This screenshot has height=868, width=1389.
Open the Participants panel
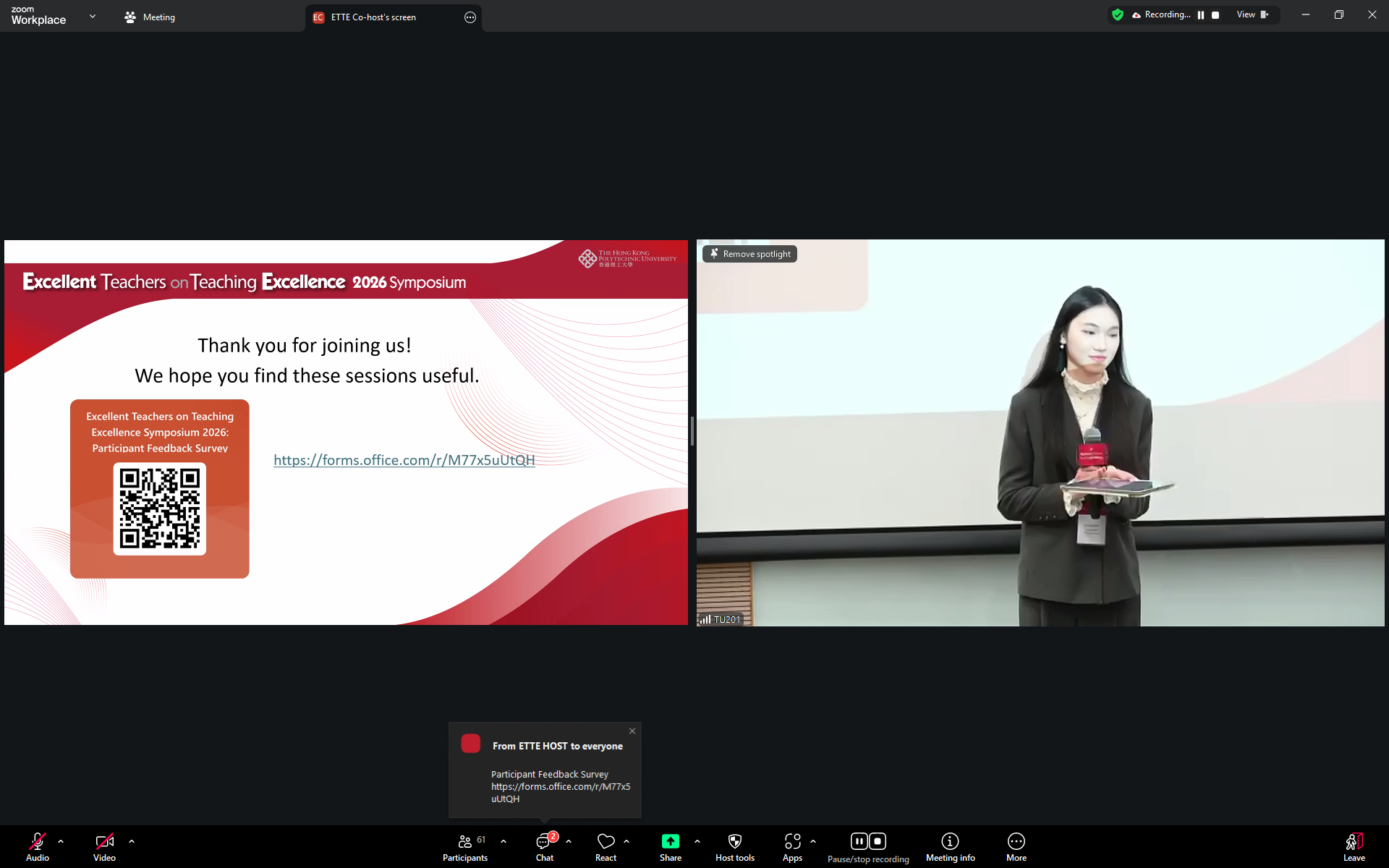465,846
